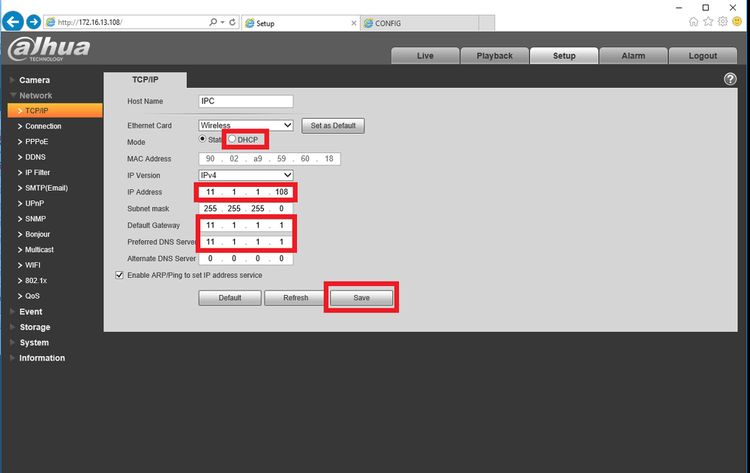This screenshot has height=473, width=750.
Task: Click the smiley feedback icon
Action: pos(737,22)
